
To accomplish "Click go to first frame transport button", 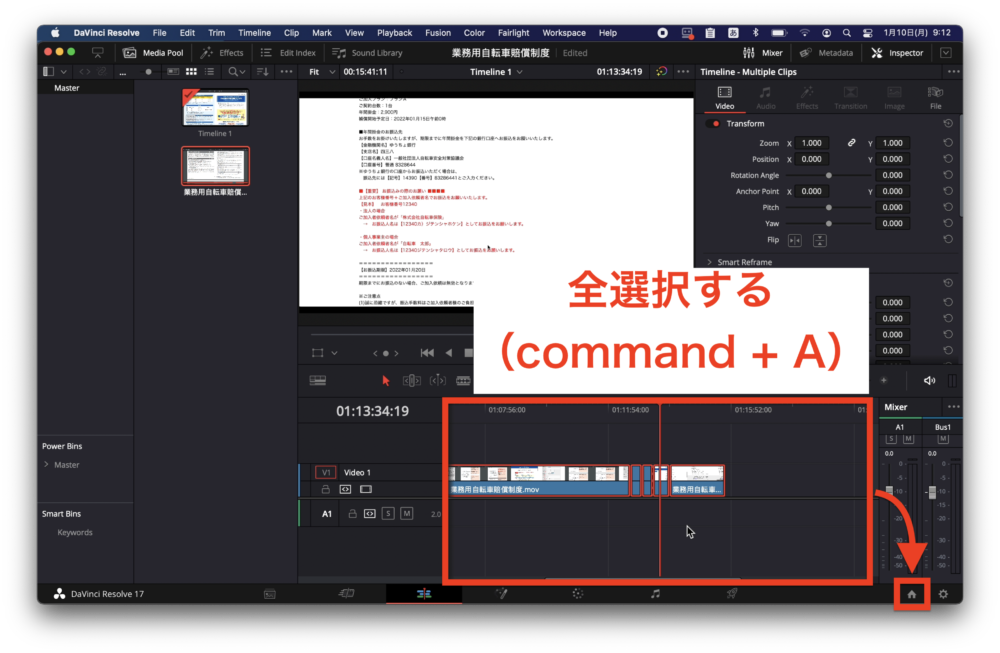I will tap(427, 353).
